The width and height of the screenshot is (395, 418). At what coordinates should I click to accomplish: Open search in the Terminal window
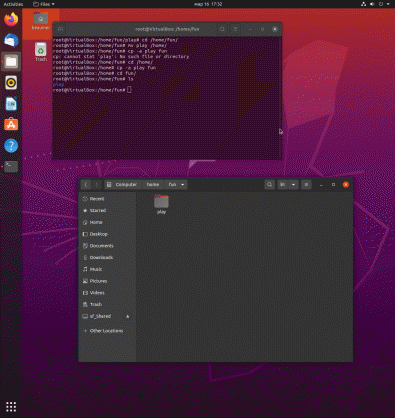click(222, 29)
